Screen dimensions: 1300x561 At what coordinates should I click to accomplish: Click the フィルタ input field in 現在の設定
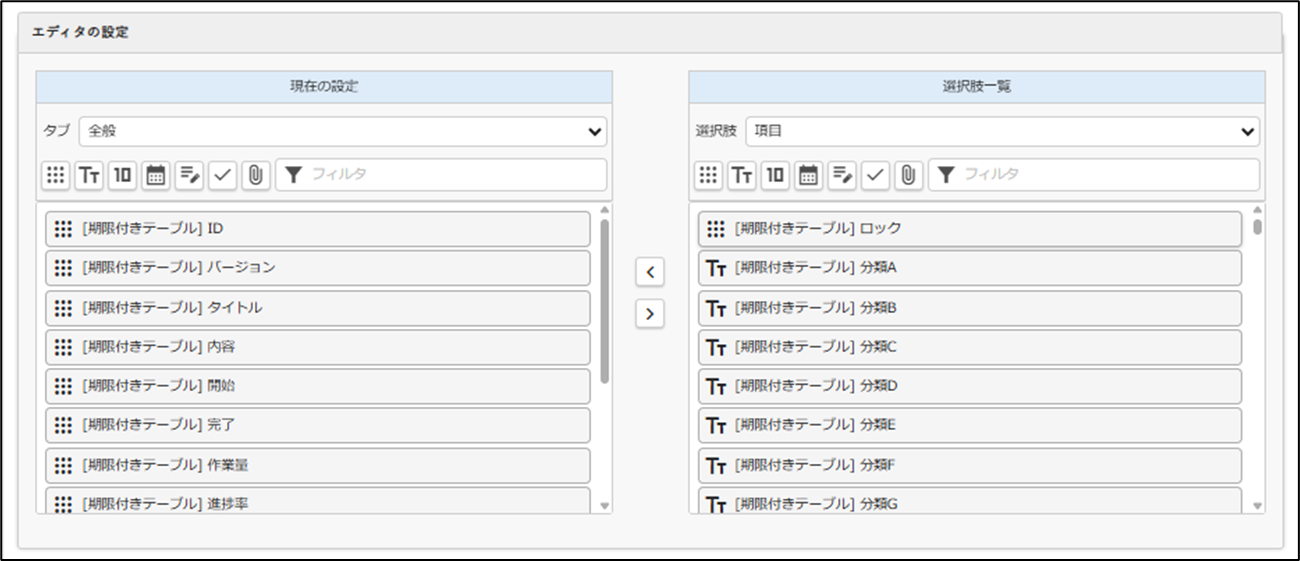[450, 175]
